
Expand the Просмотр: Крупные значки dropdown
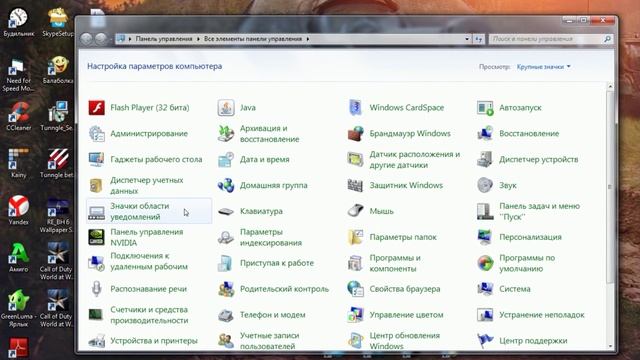pos(543,67)
